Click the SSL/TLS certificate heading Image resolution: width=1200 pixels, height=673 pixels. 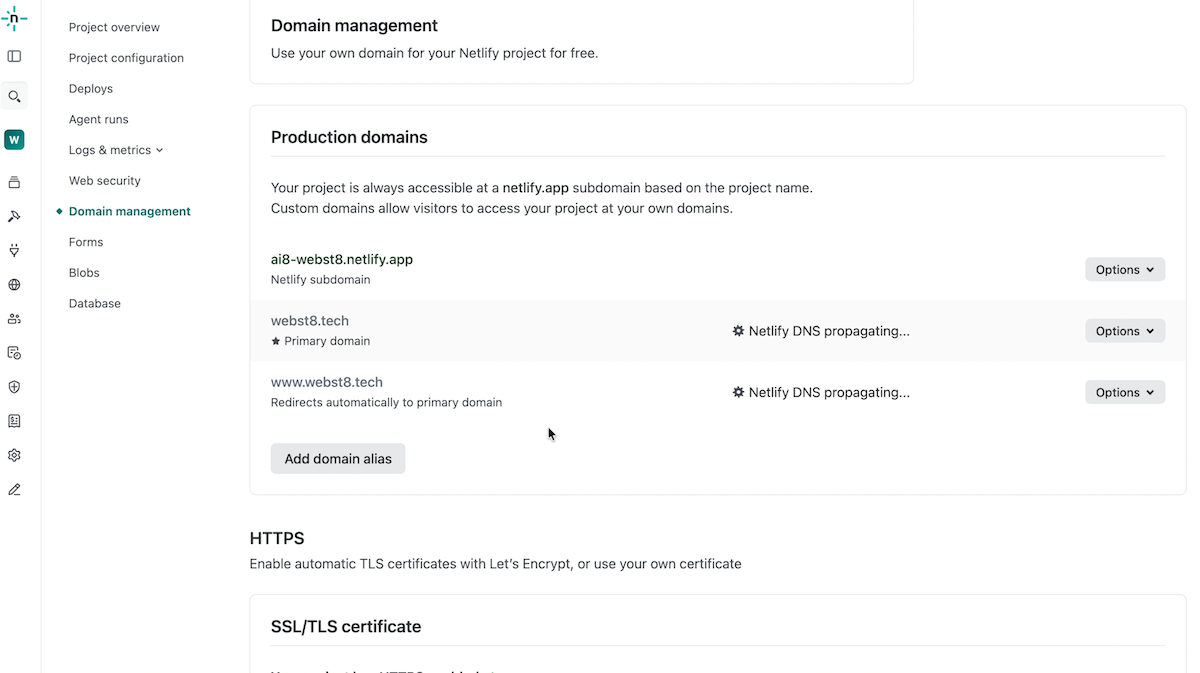[346, 627]
